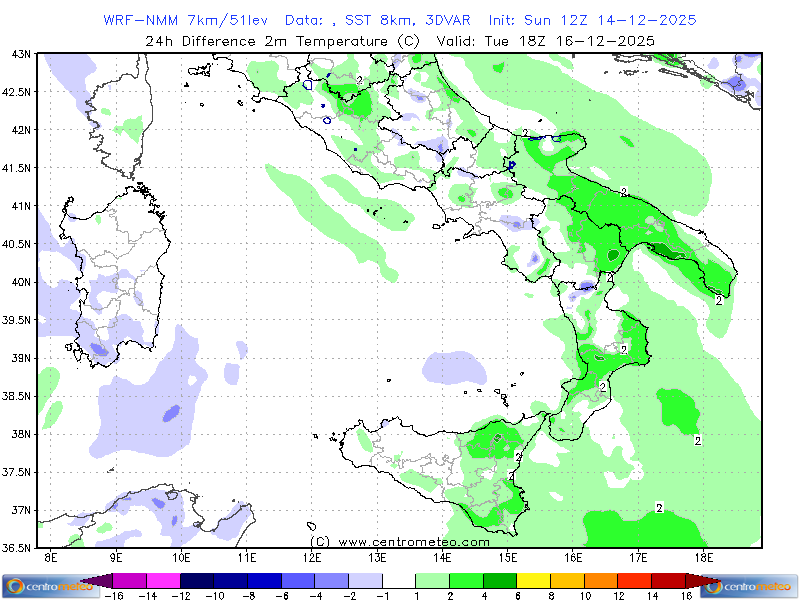Select the white legend swatch between -1 and 1
The image size is (800, 600).
point(398,580)
